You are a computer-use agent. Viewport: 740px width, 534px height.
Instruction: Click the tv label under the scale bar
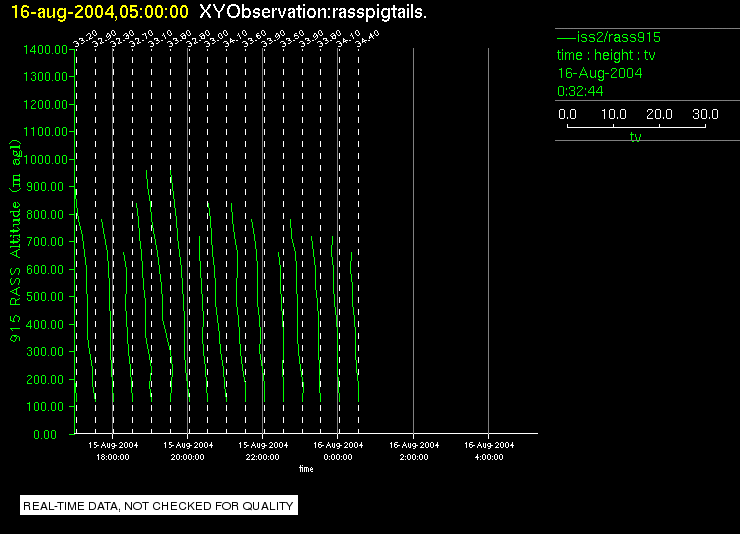[x=636, y=137]
